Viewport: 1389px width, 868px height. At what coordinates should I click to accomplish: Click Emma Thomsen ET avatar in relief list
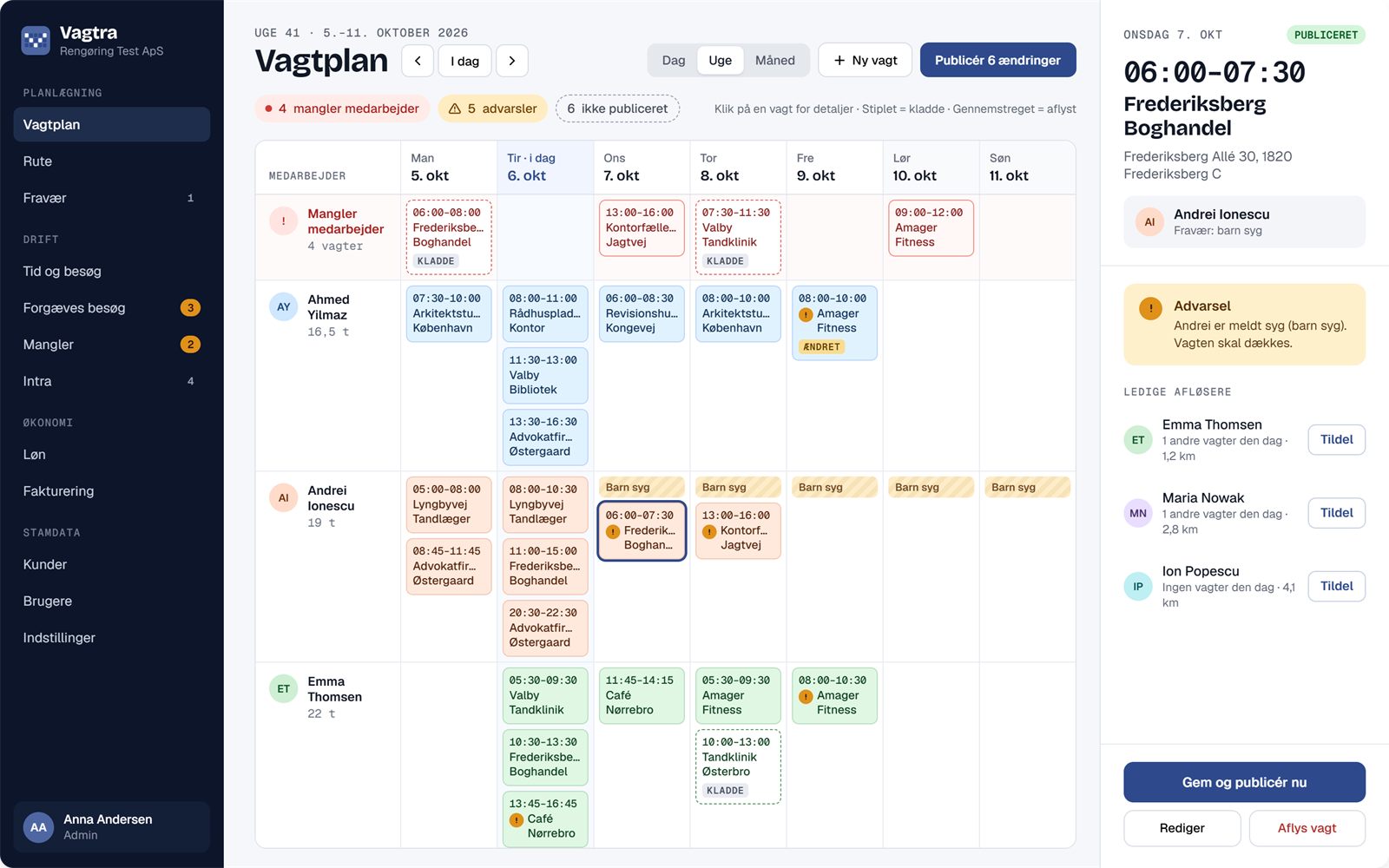click(1137, 440)
